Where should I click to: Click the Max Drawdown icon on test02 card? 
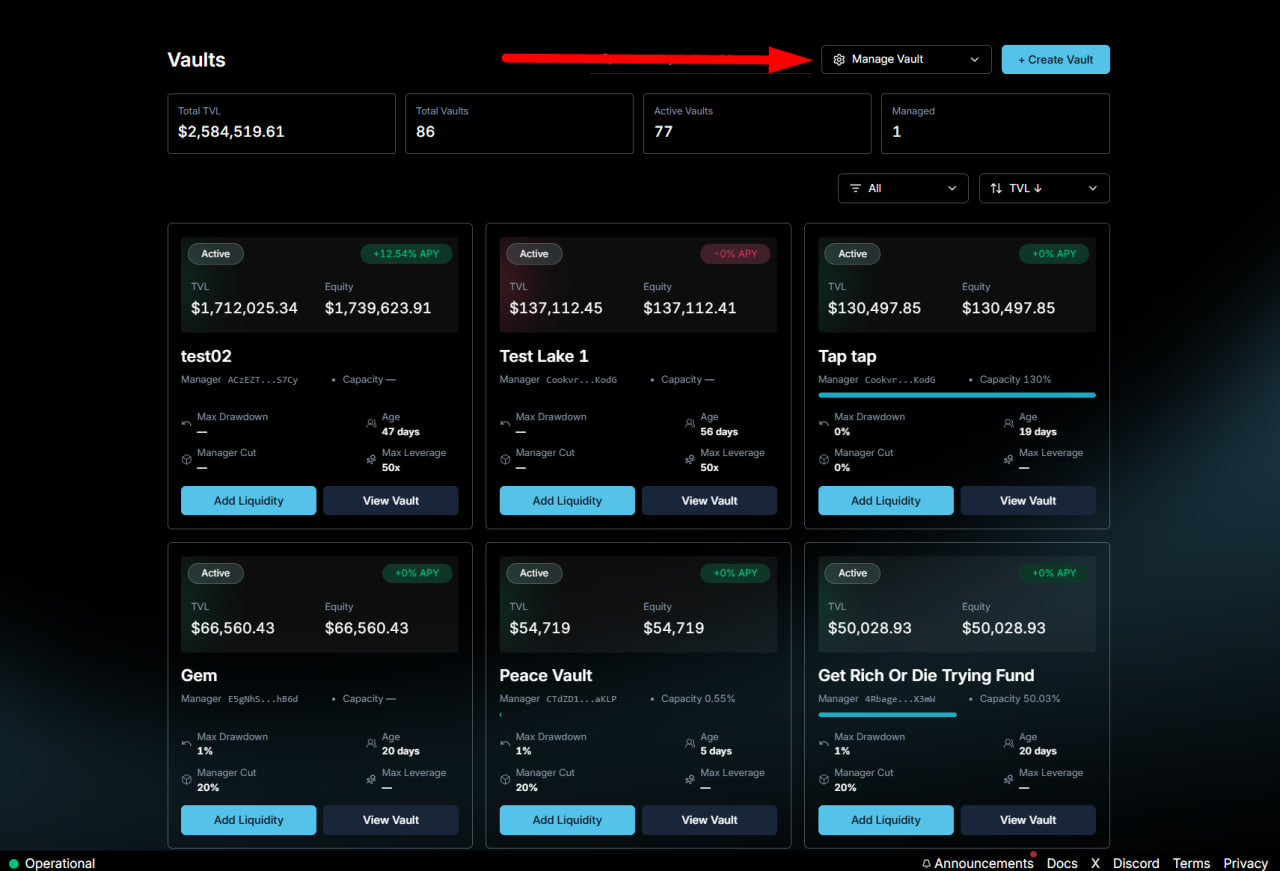click(186, 424)
